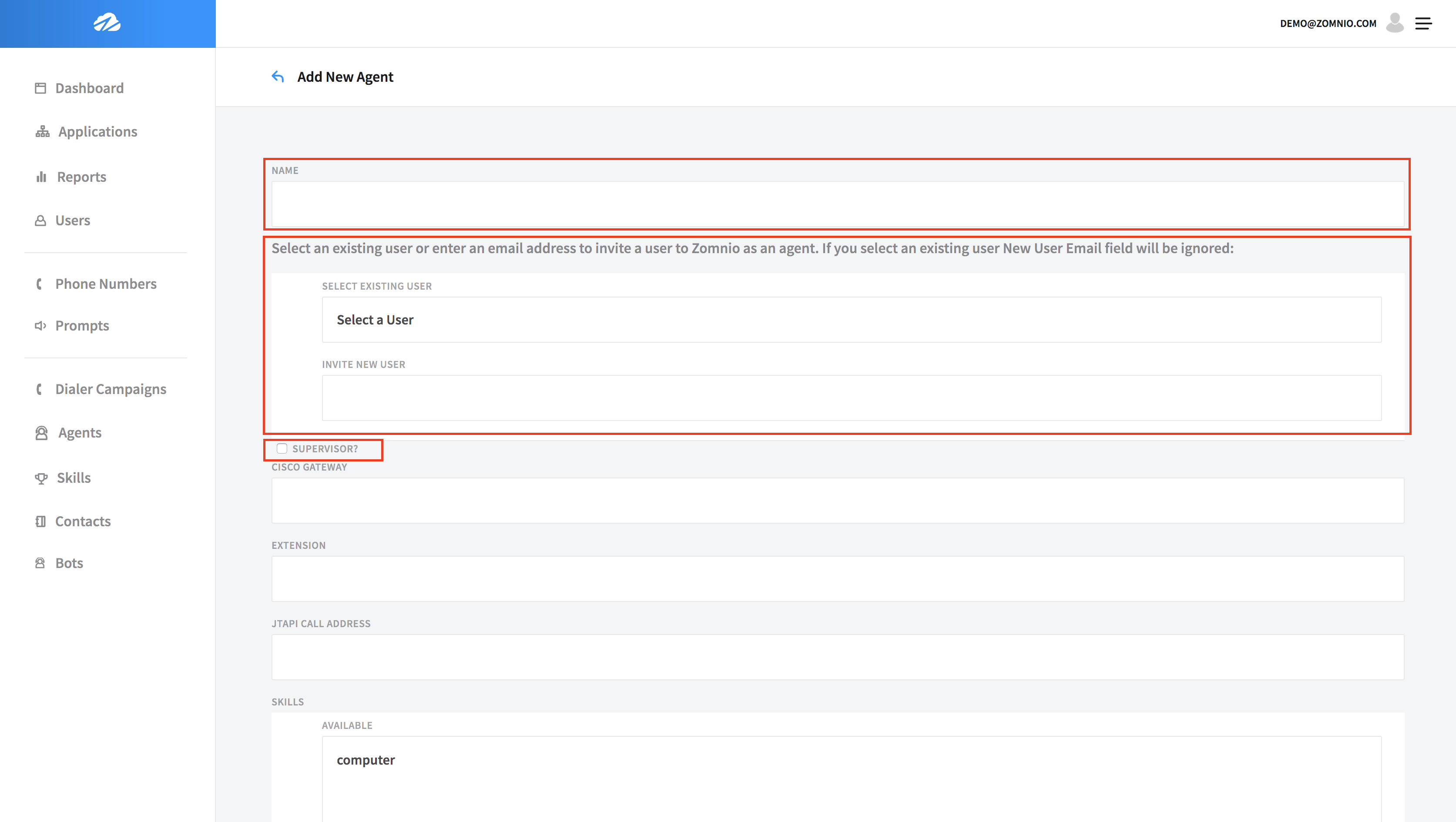Click the Prompts speaker icon
The height and width of the screenshot is (822, 1456).
coord(40,325)
